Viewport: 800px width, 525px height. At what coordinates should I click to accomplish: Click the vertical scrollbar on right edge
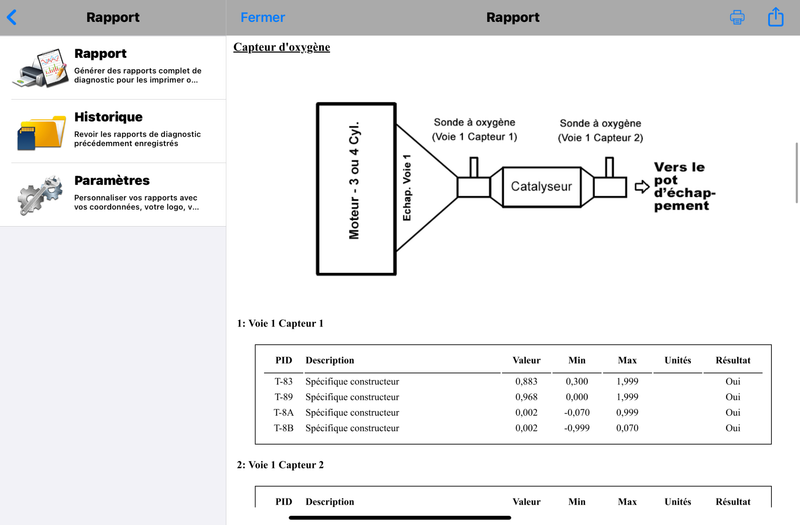pos(796,170)
